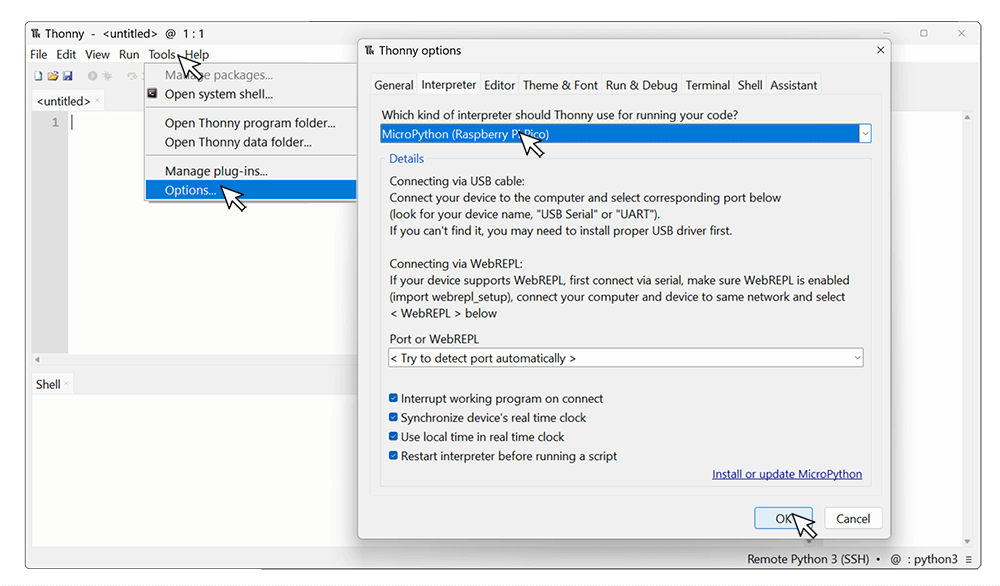Click the Remote Python 3 (SSH) status text
This screenshot has width=1000, height=586.
(x=808, y=559)
